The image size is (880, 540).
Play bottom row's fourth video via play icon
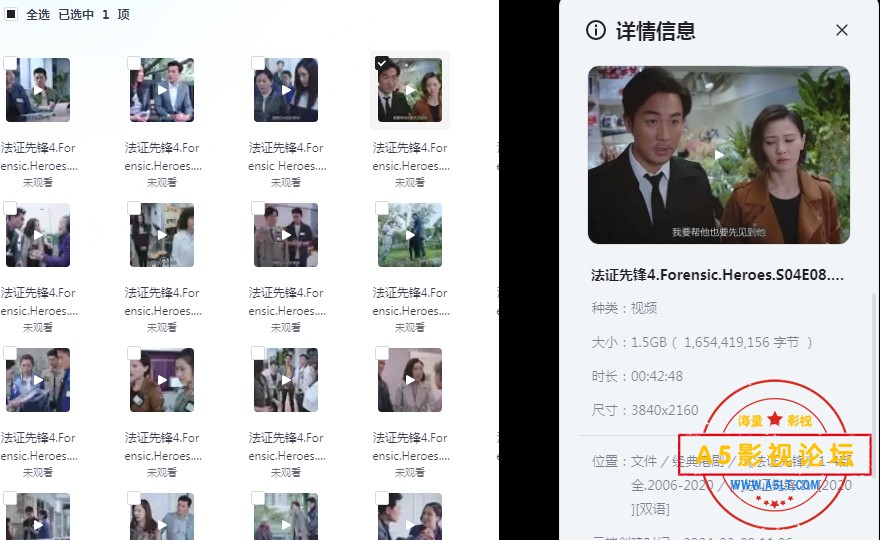coord(410,525)
